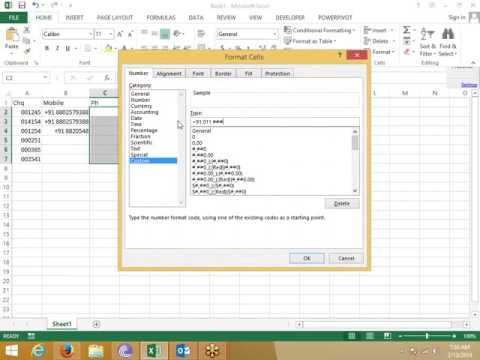
Task: Add a new sheet with plus icon
Action: pyautogui.click(x=96, y=324)
